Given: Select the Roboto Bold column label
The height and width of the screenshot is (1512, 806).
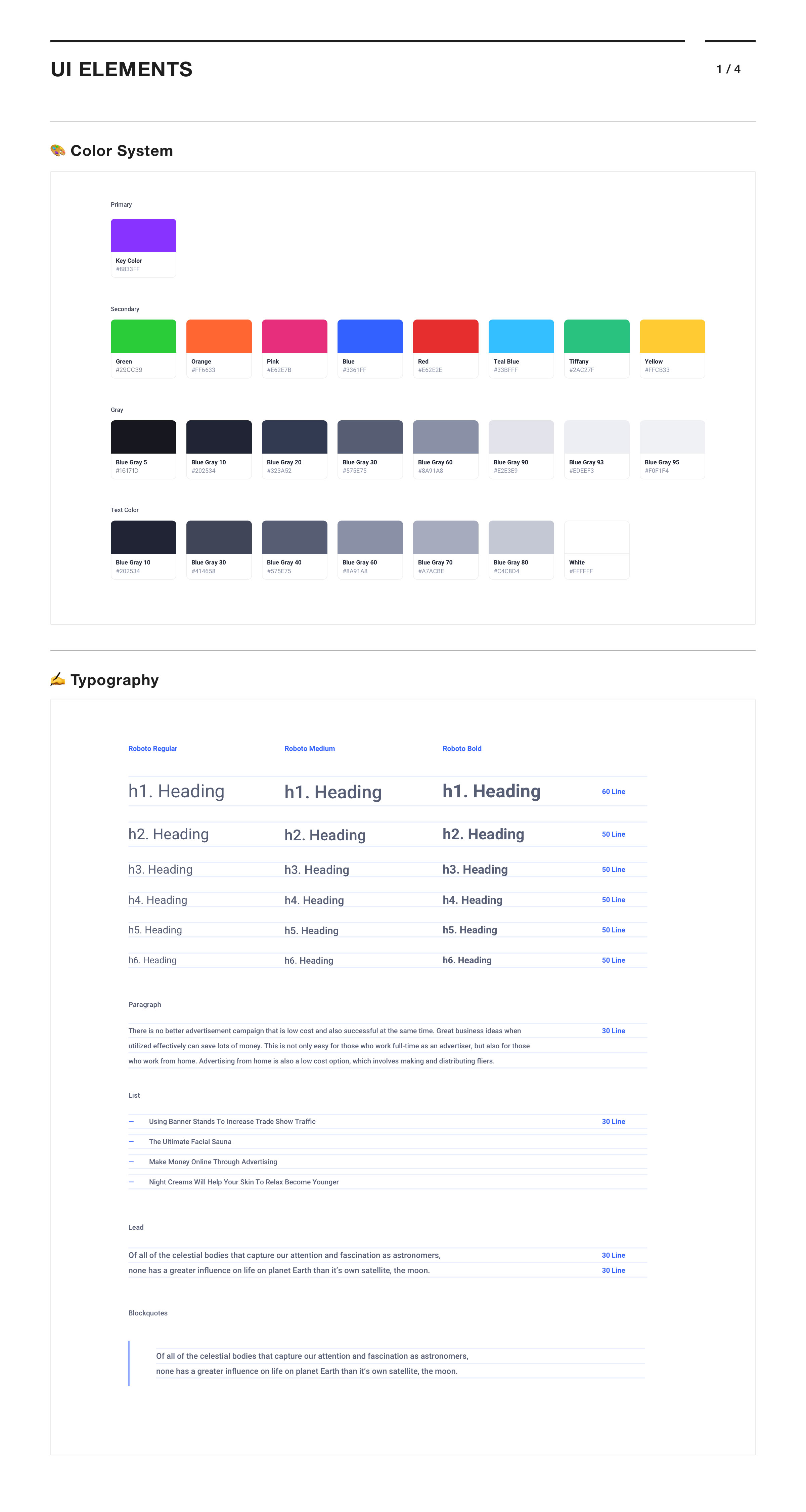Looking at the screenshot, I should (x=462, y=748).
